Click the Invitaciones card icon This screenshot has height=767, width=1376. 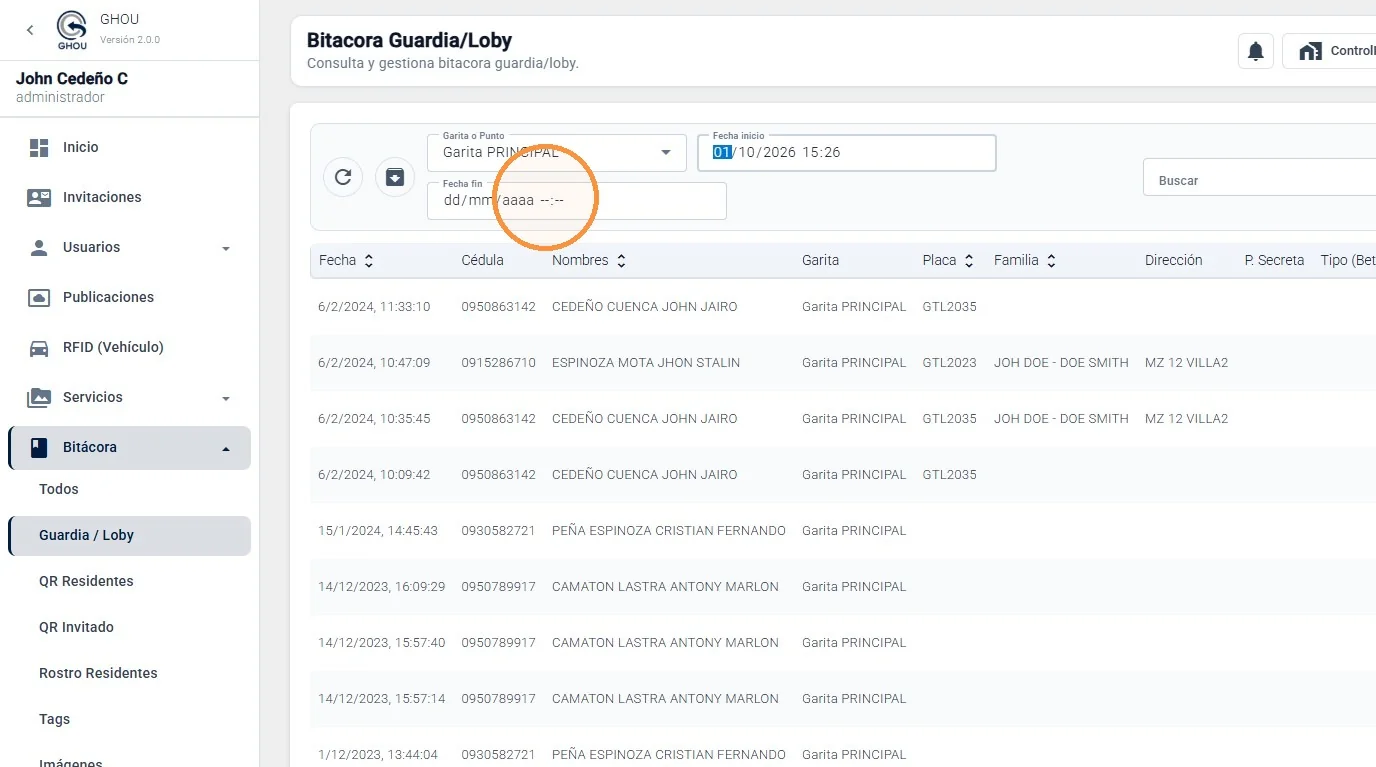(x=39, y=197)
